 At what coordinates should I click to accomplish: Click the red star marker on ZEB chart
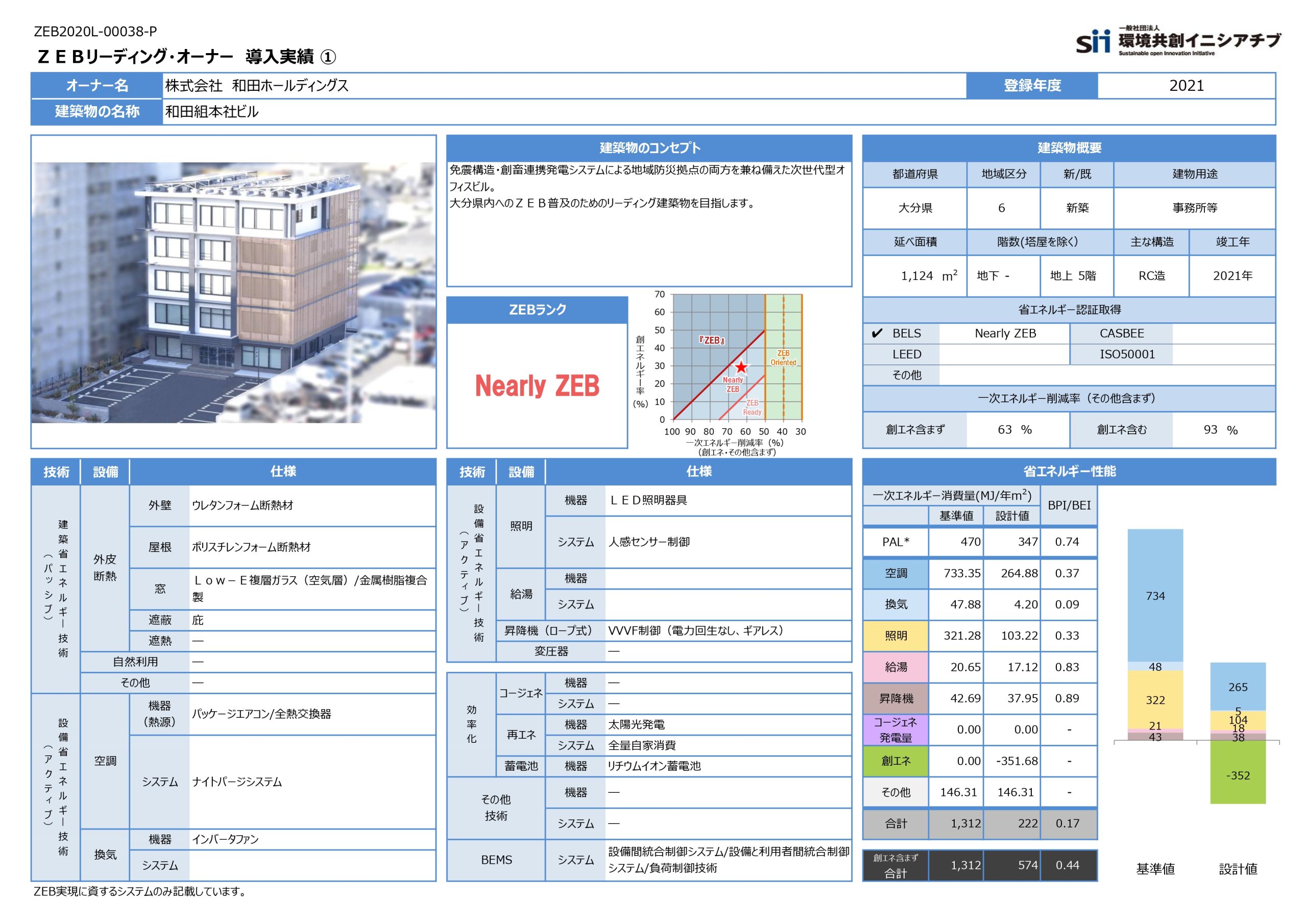(x=741, y=367)
